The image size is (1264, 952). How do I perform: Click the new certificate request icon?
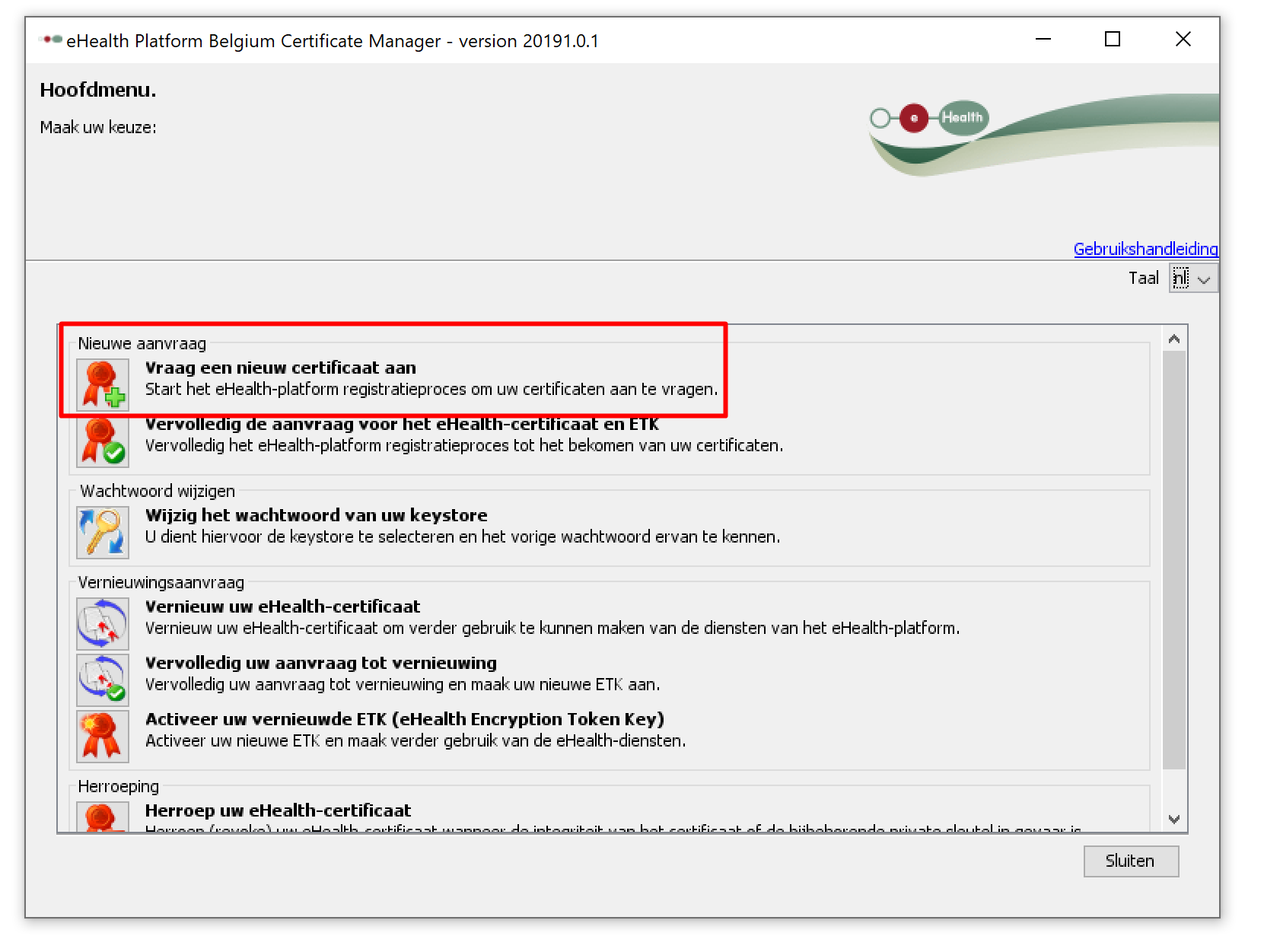[103, 385]
